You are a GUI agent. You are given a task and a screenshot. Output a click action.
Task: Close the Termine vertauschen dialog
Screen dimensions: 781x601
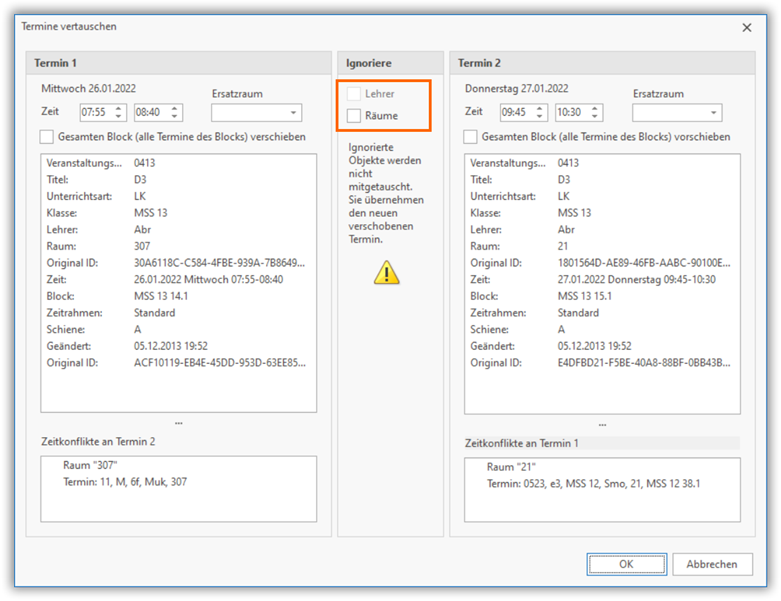tap(746, 27)
